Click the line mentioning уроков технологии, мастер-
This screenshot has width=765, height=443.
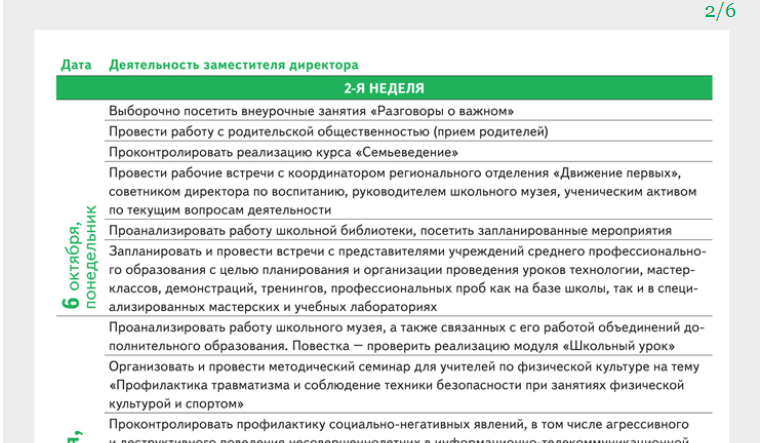click(x=393, y=270)
